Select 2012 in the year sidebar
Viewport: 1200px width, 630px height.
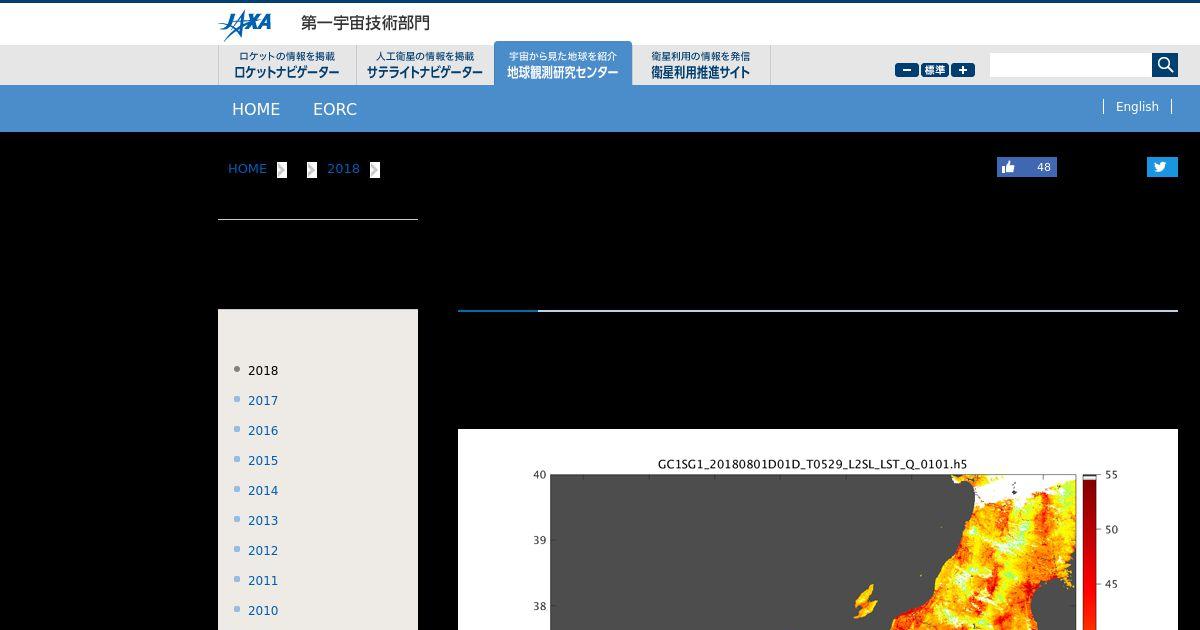[x=263, y=550]
